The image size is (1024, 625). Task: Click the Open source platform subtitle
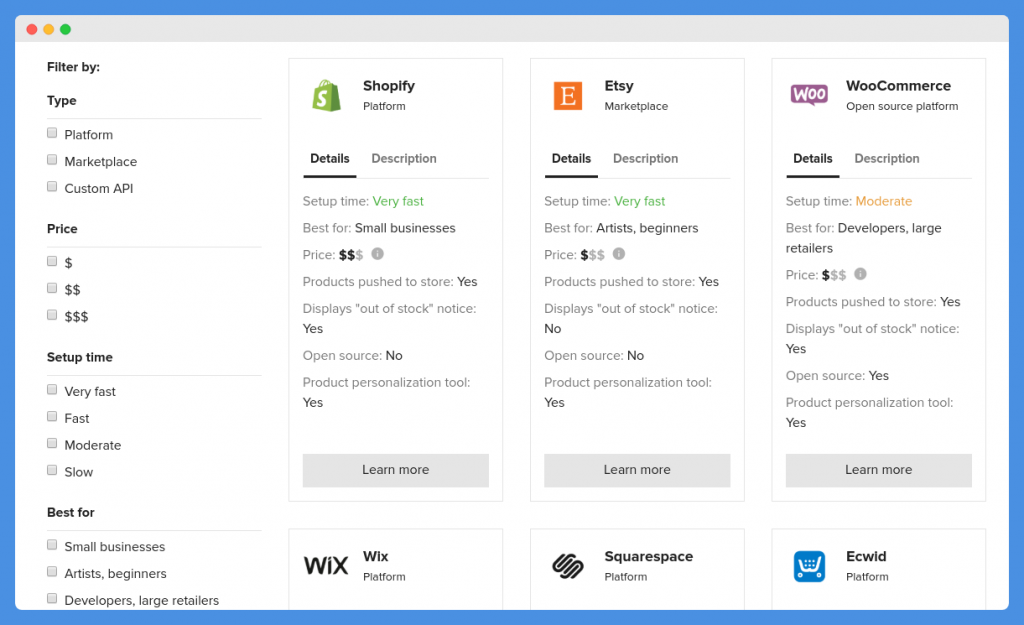pos(902,106)
